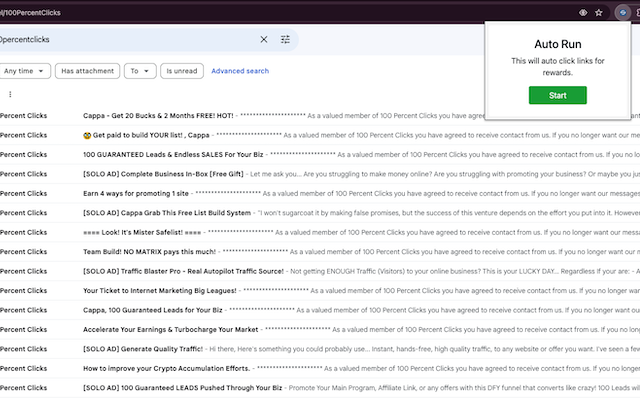The width and height of the screenshot is (640, 400).
Task: Click popup text 'This will auto click links for rewards.'
Action: (558, 67)
